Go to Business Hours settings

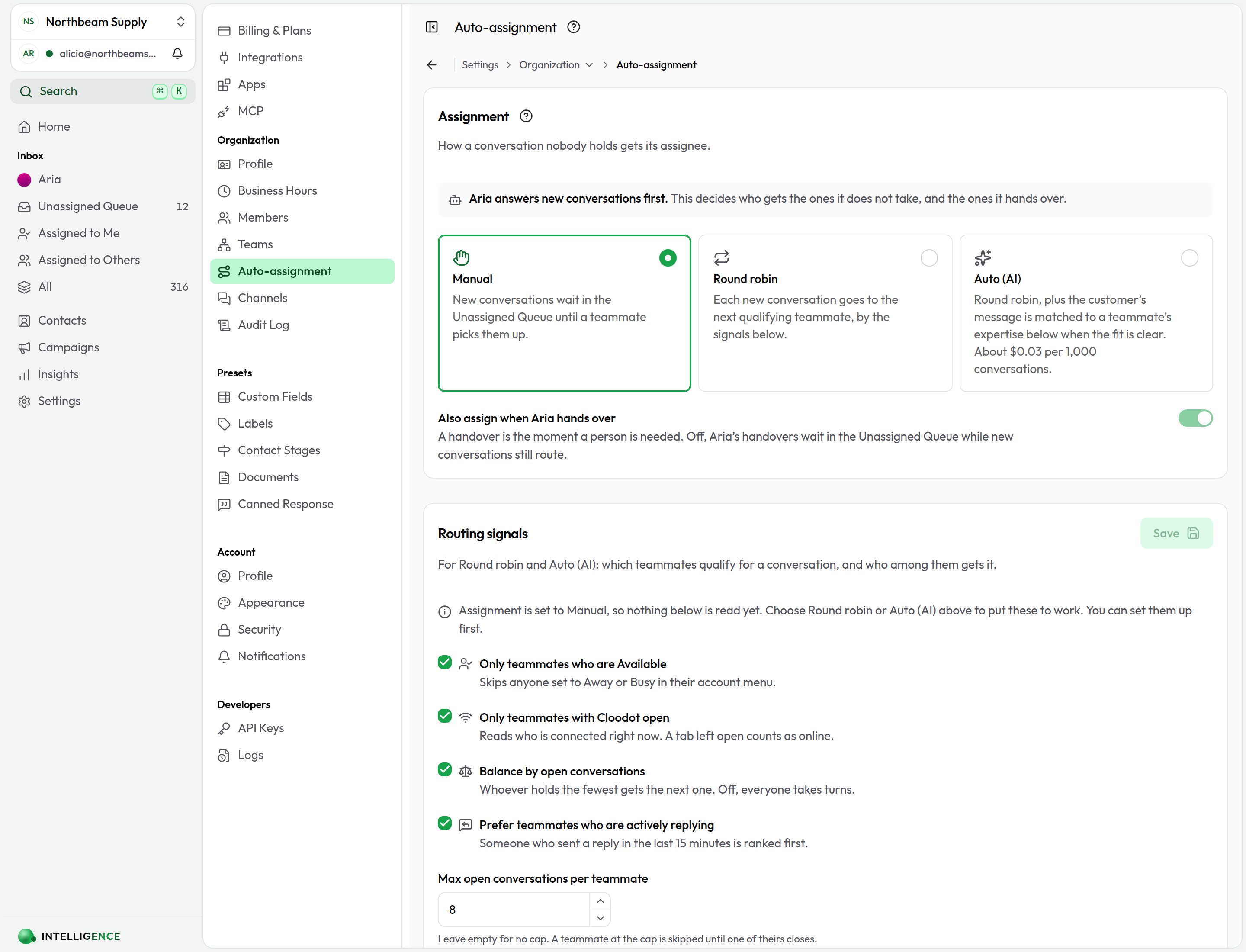pyautogui.click(x=302, y=191)
